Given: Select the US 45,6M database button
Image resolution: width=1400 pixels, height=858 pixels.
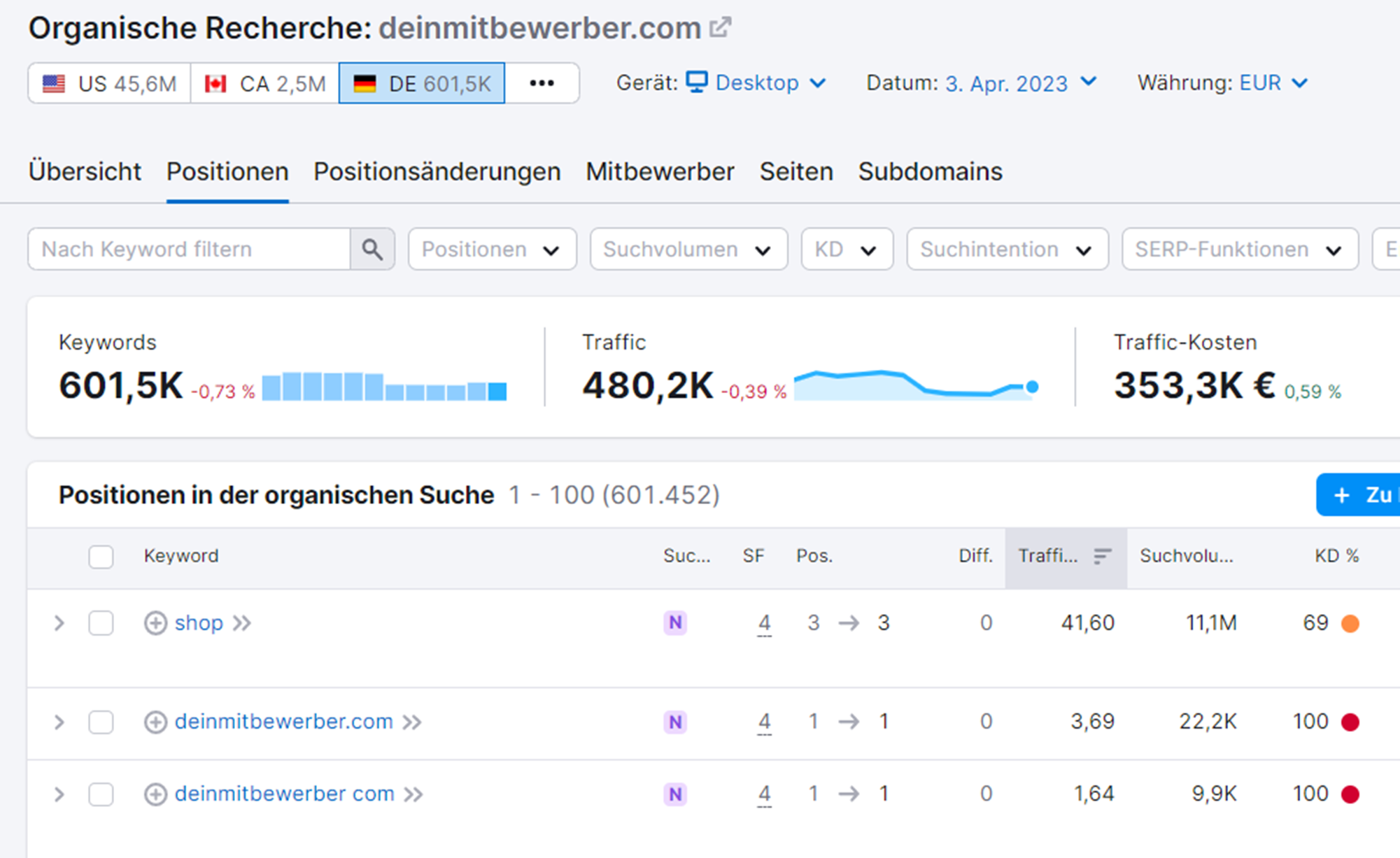Looking at the screenshot, I should (x=110, y=84).
